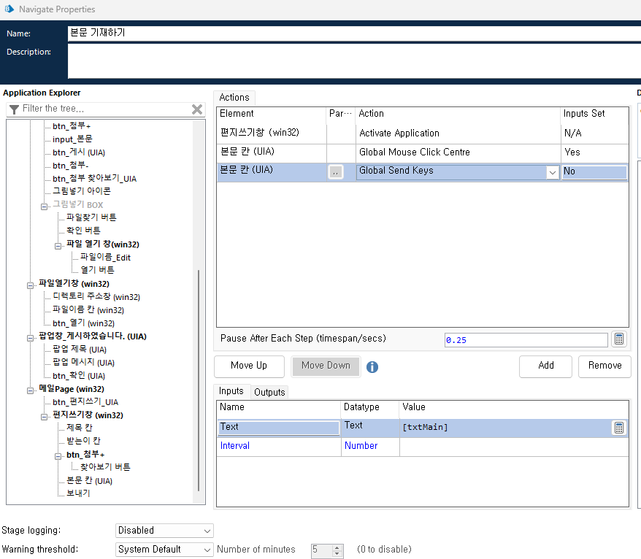Click the Add button
Screen dimensions: 641x559
pyautogui.click(x=545, y=366)
